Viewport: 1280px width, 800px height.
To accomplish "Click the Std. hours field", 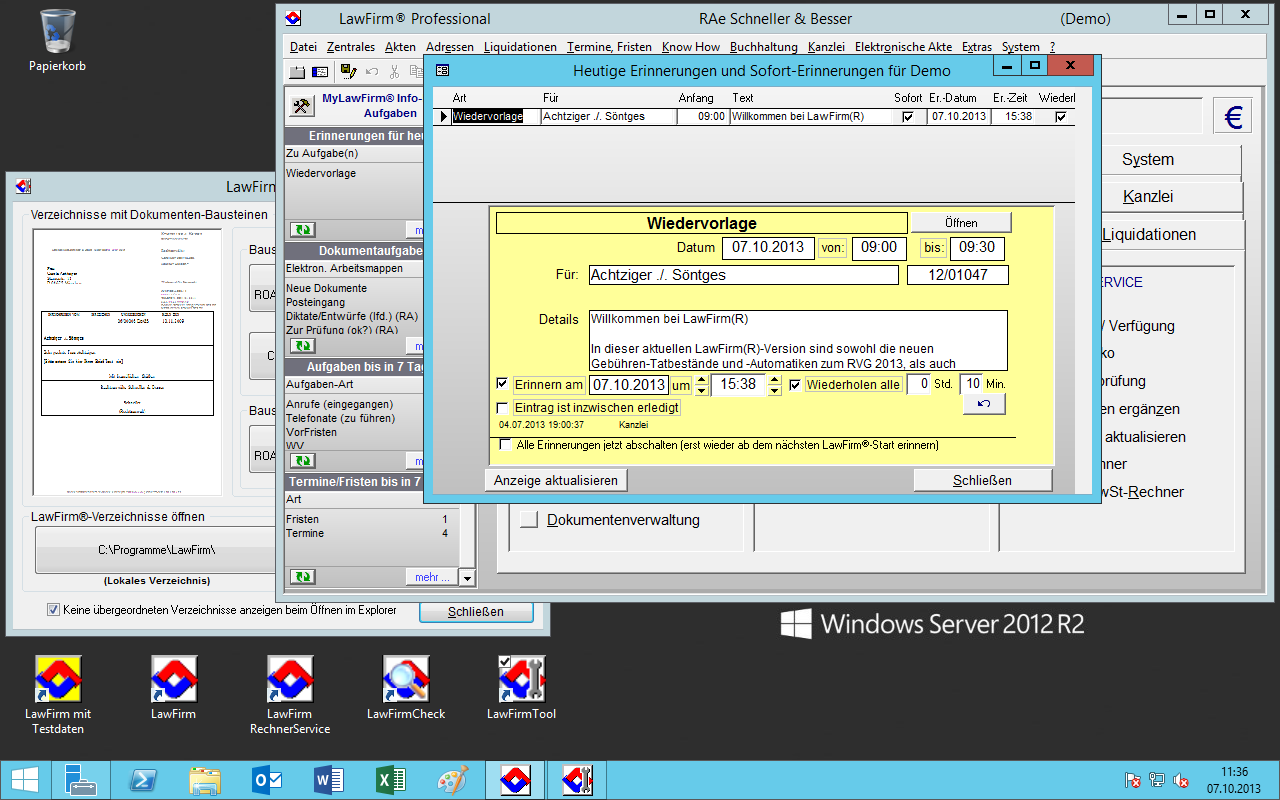I will tap(919, 384).
